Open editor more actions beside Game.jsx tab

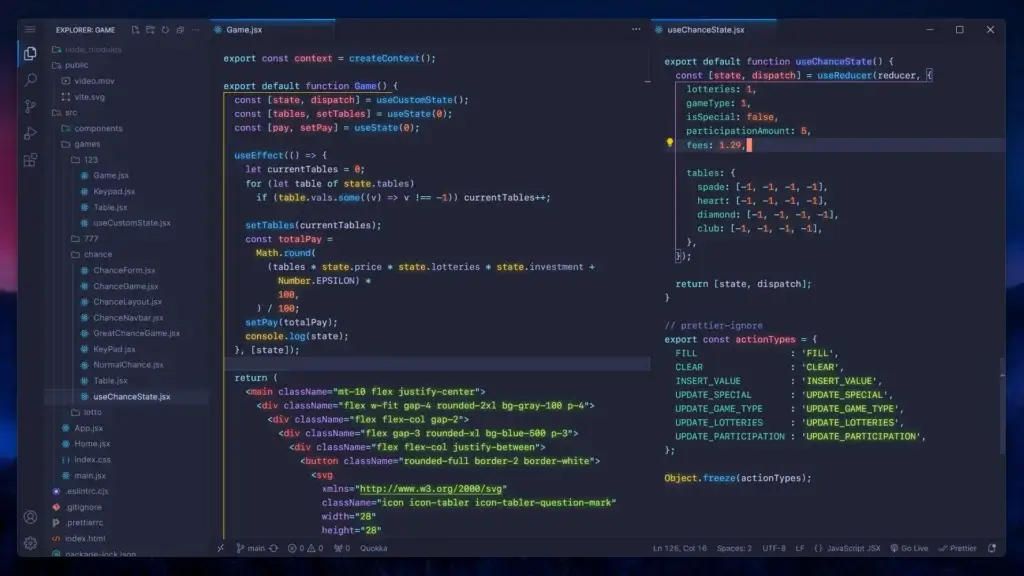(636, 29)
